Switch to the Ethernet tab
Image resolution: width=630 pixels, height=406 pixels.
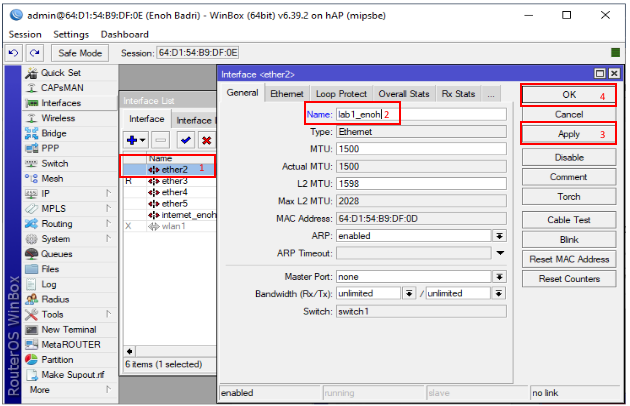click(287, 94)
